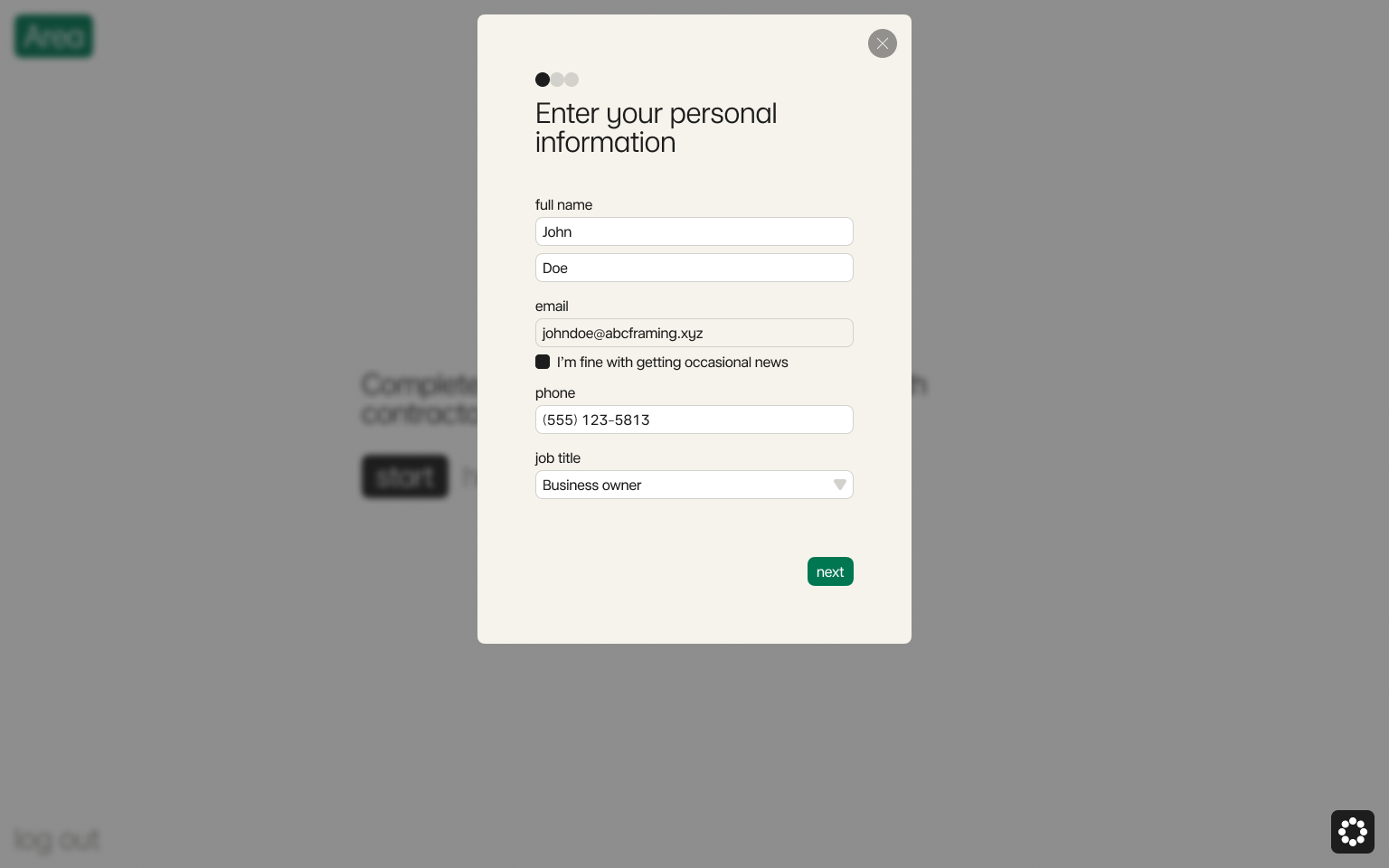This screenshot has width=1389, height=868.
Task: Click the "job title" field label
Action: point(558,458)
